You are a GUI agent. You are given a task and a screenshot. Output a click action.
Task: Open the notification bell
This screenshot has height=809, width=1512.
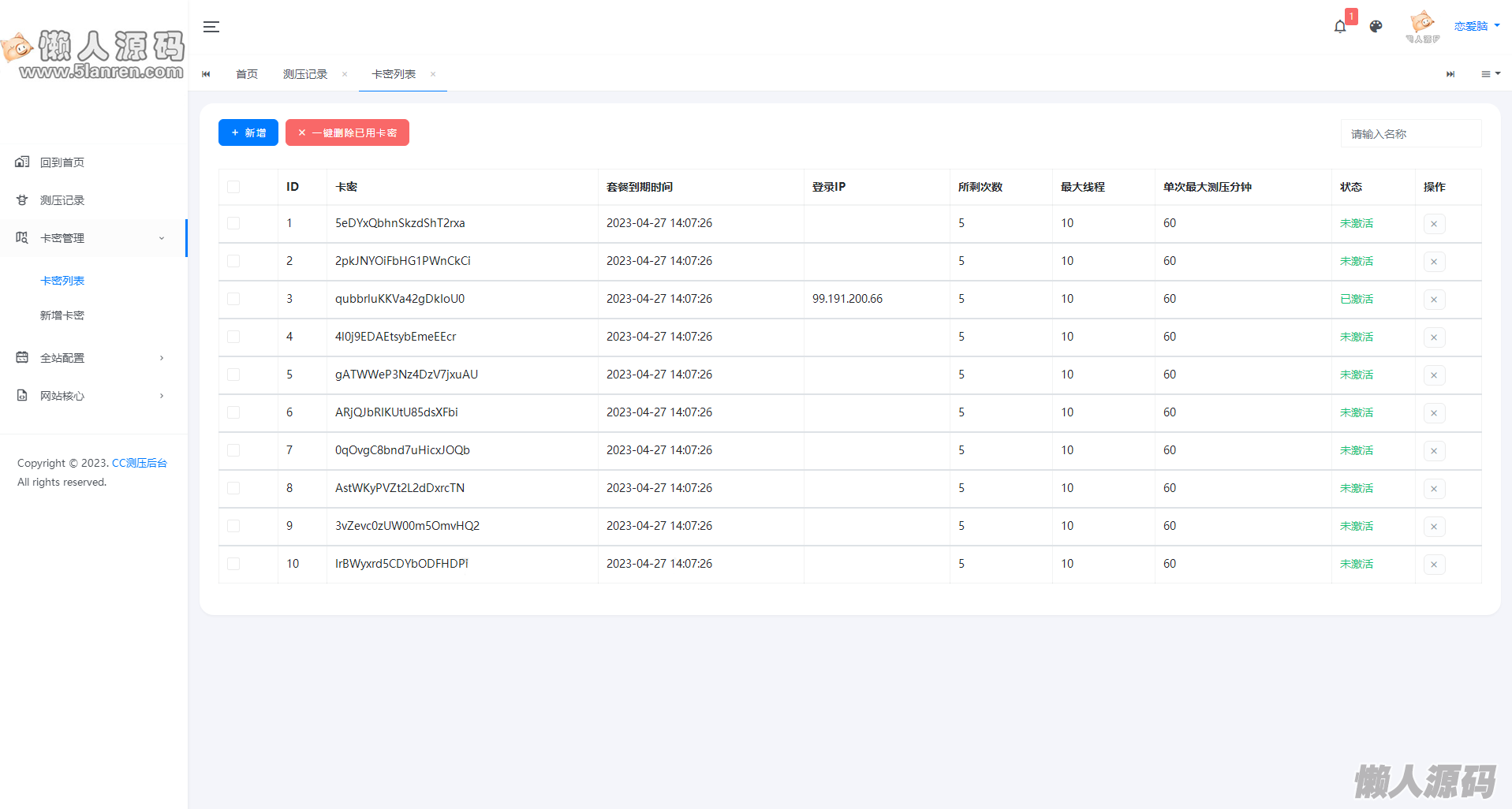click(1340, 27)
